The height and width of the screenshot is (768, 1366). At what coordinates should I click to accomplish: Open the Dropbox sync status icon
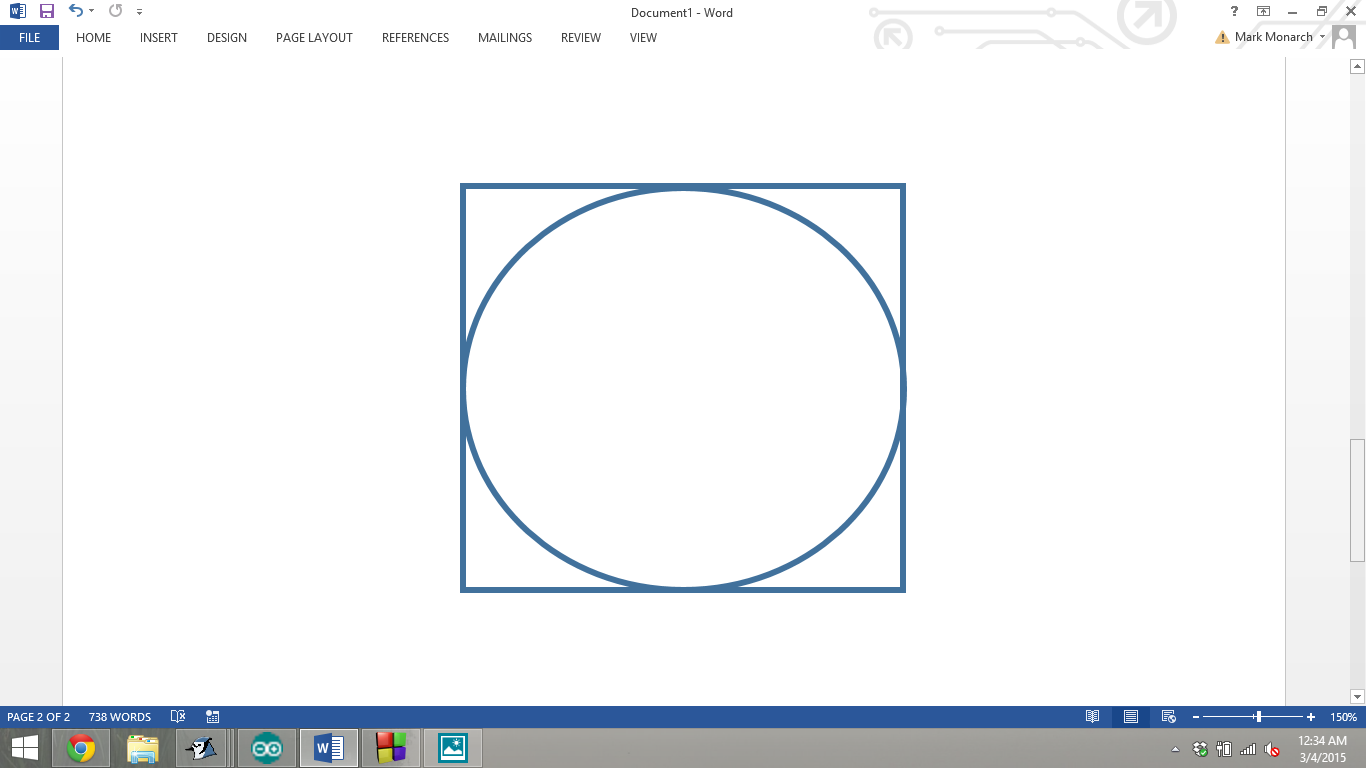coord(1199,748)
